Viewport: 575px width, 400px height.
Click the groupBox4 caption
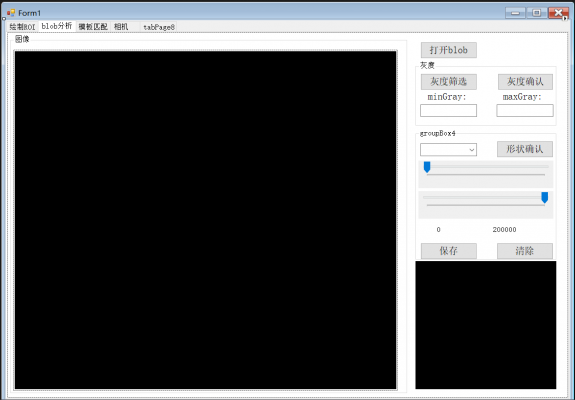[x=437, y=133]
